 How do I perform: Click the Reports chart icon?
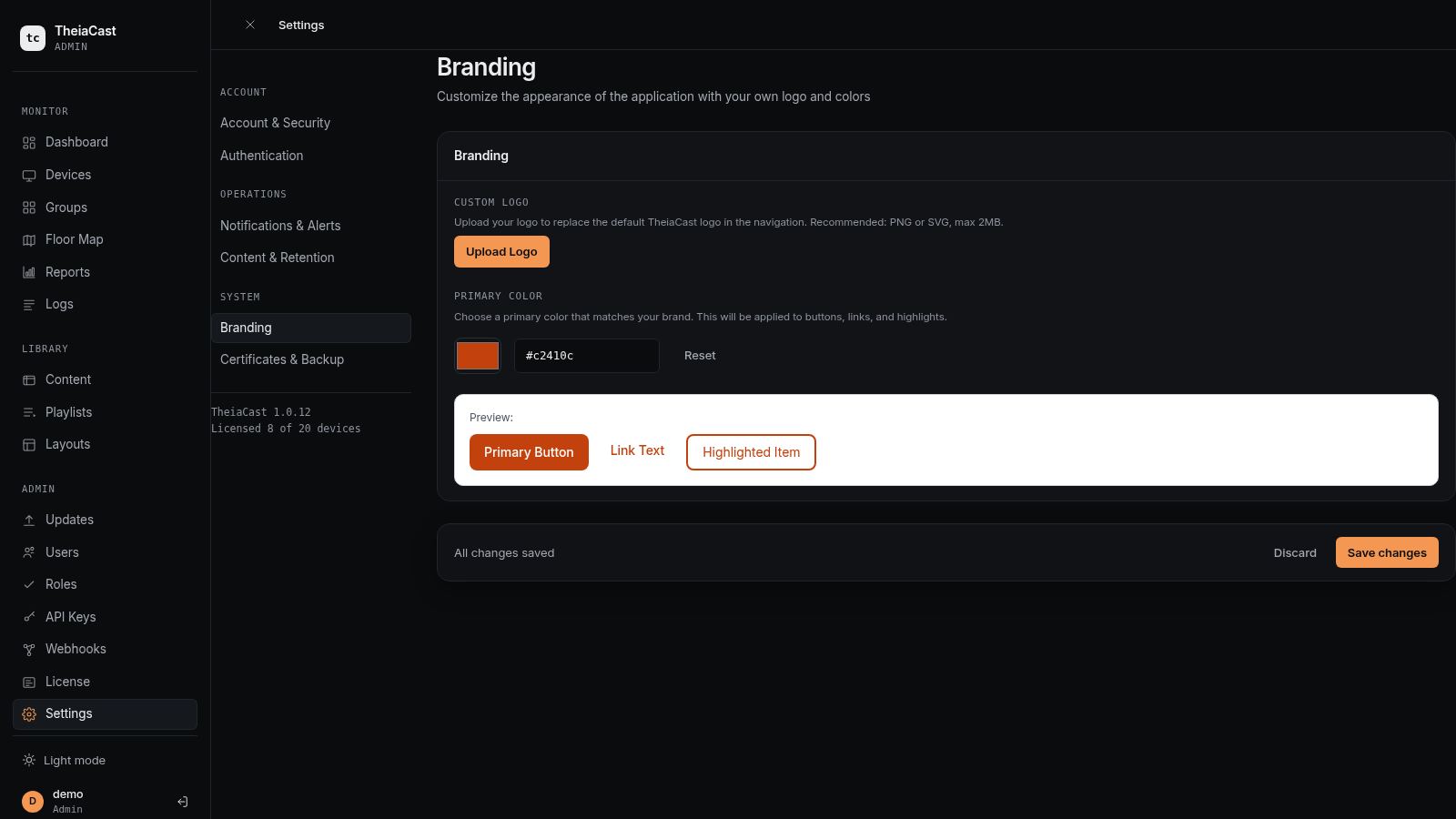pos(29,272)
